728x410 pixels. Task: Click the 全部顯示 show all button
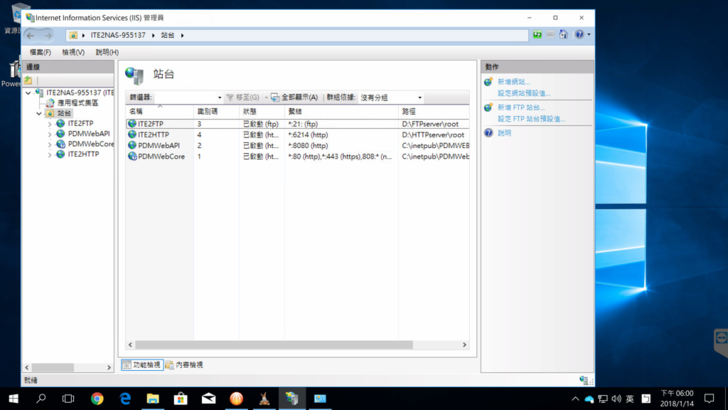(x=294, y=98)
